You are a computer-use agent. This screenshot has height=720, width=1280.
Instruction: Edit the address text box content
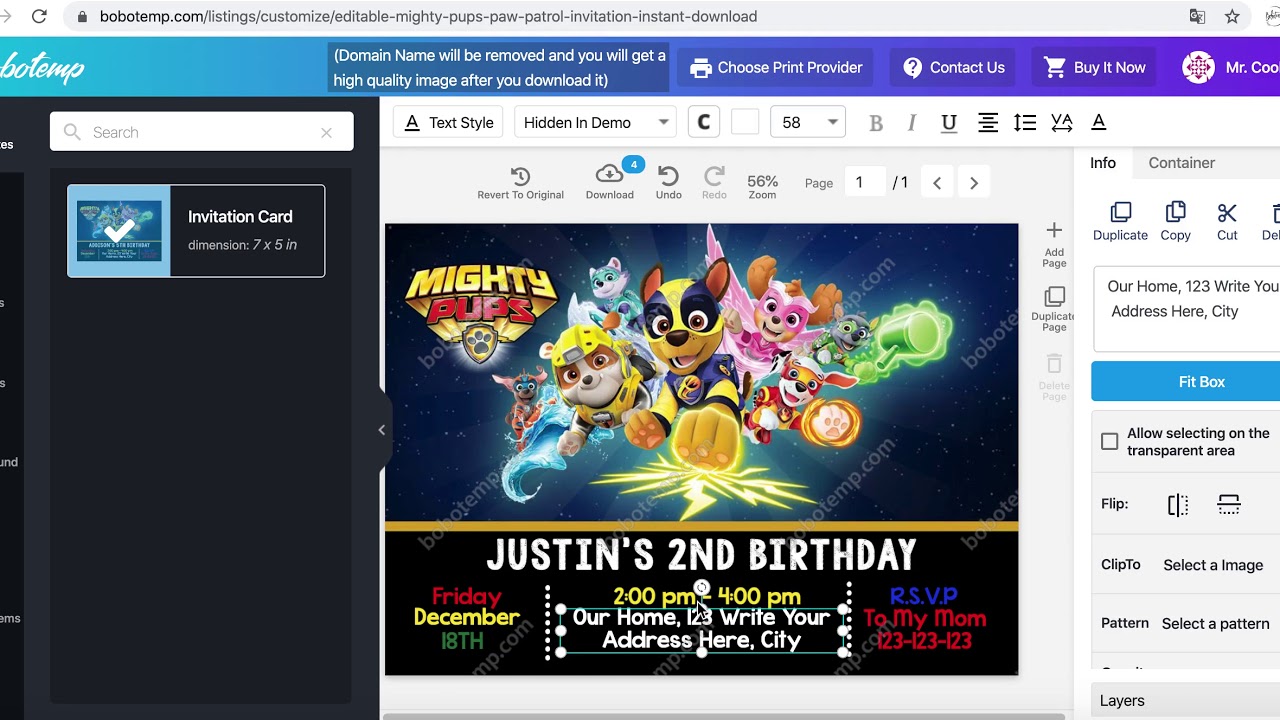pos(1187,309)
